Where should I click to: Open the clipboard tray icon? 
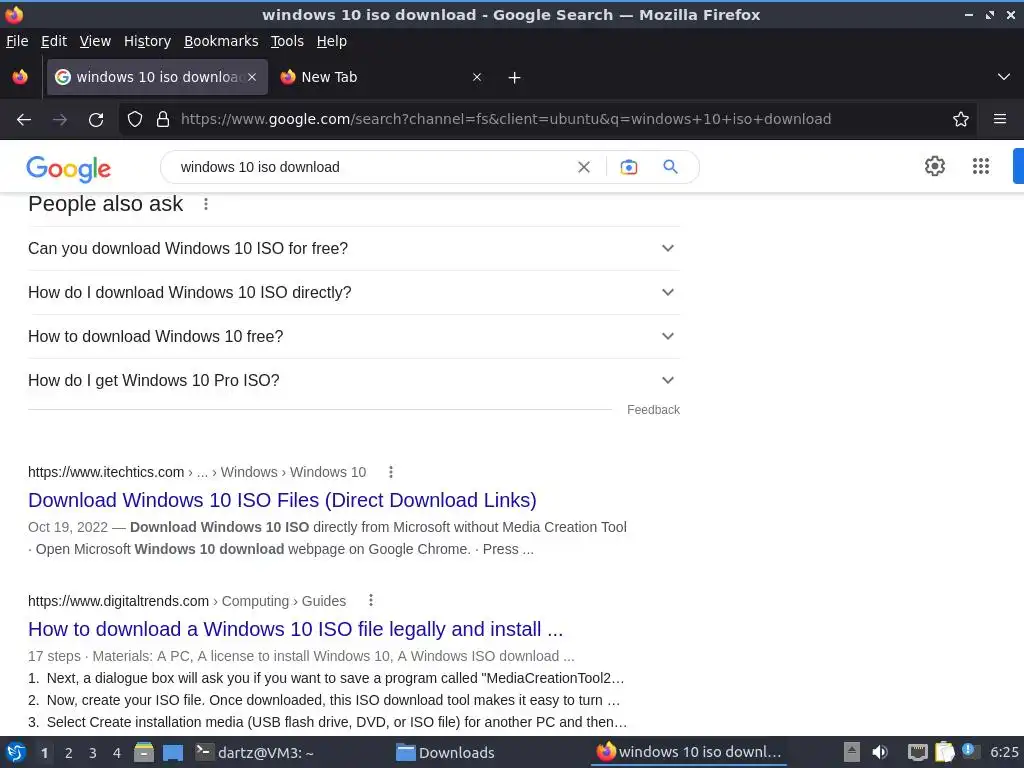(x=944, y=752)
